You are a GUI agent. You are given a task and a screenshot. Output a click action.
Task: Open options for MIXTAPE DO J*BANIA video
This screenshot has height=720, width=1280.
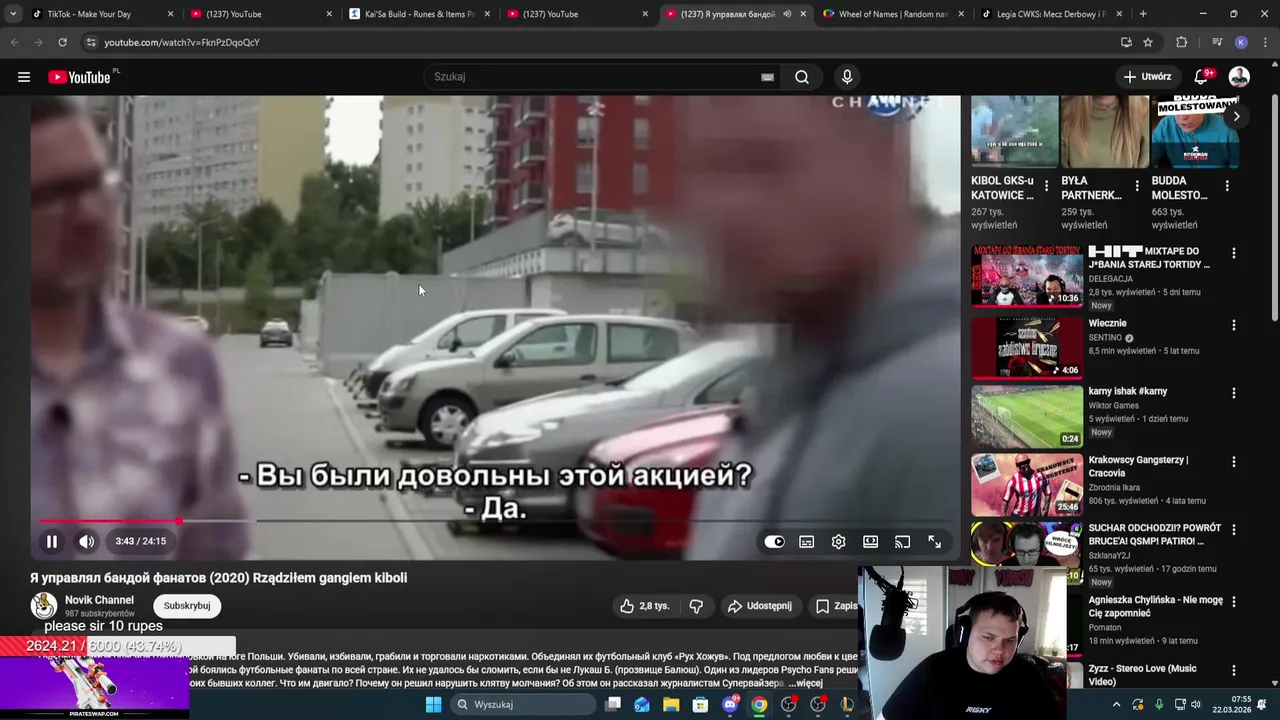pyautogui.click(x=1234, y=254)
